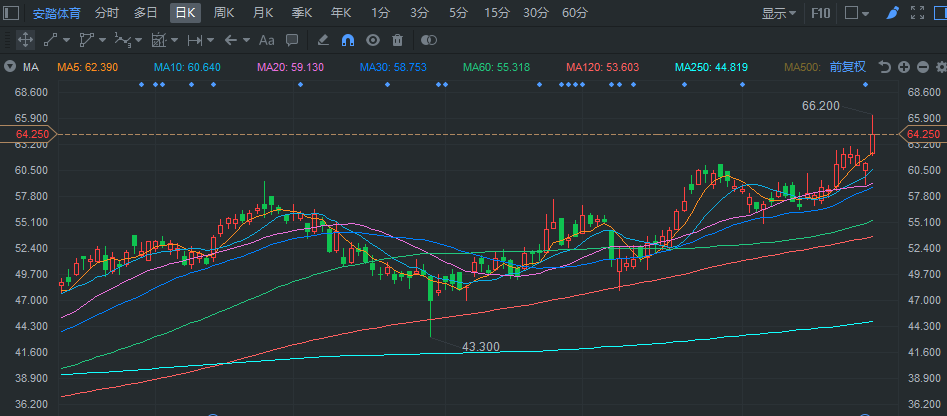947x416 pixels.
Task: Click the 66.200 high price label
Action: click(x=821, y=106)
